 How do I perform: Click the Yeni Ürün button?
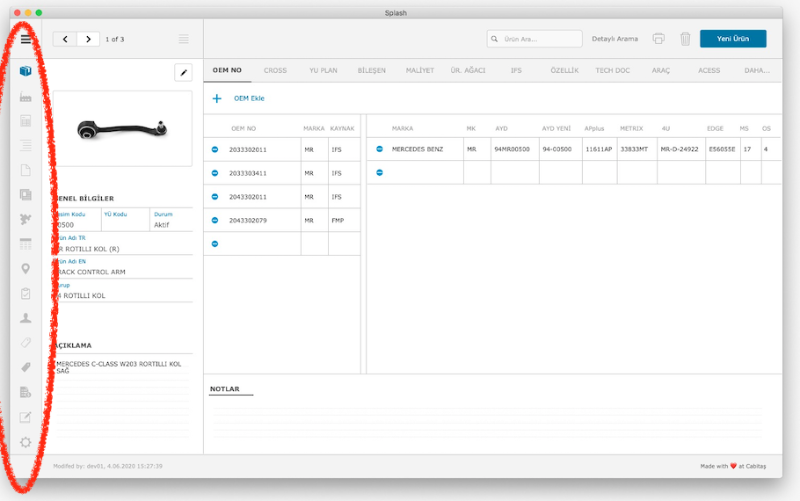[x=733, y=39]
